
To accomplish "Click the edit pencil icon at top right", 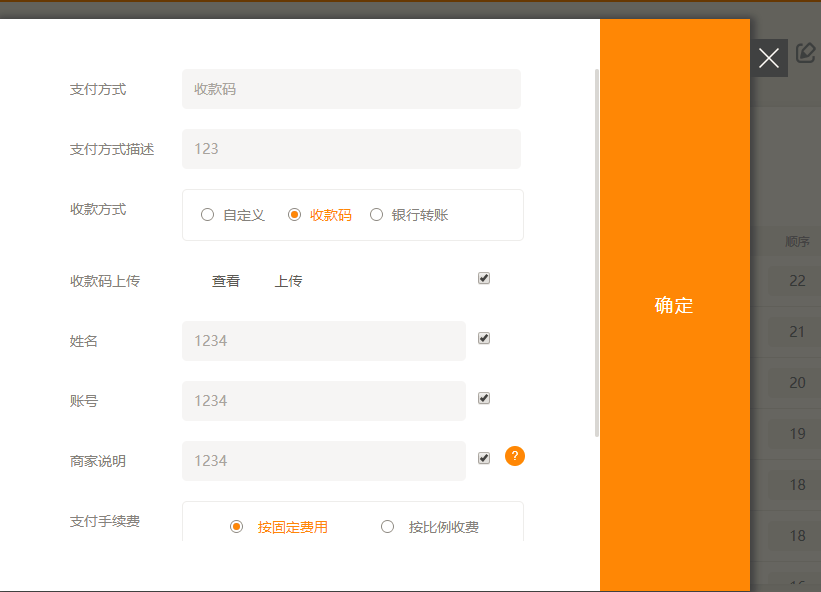I will tap(806, 54).
